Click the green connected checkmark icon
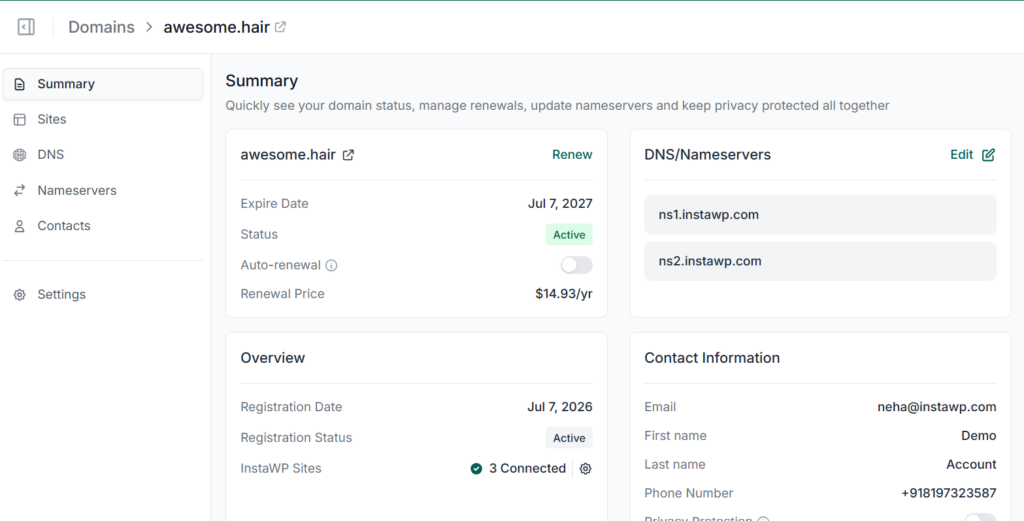 pos(476,469)
